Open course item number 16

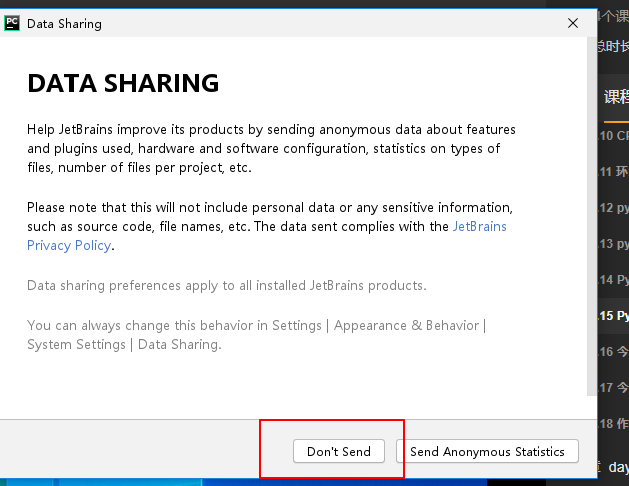(614, 351)
